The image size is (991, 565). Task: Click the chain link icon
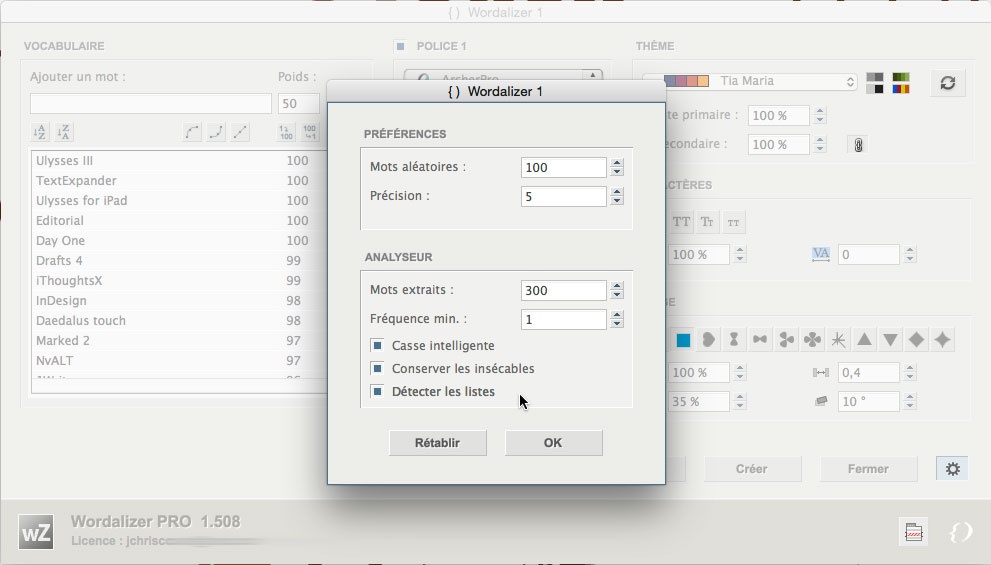click(x=858, y=145)
